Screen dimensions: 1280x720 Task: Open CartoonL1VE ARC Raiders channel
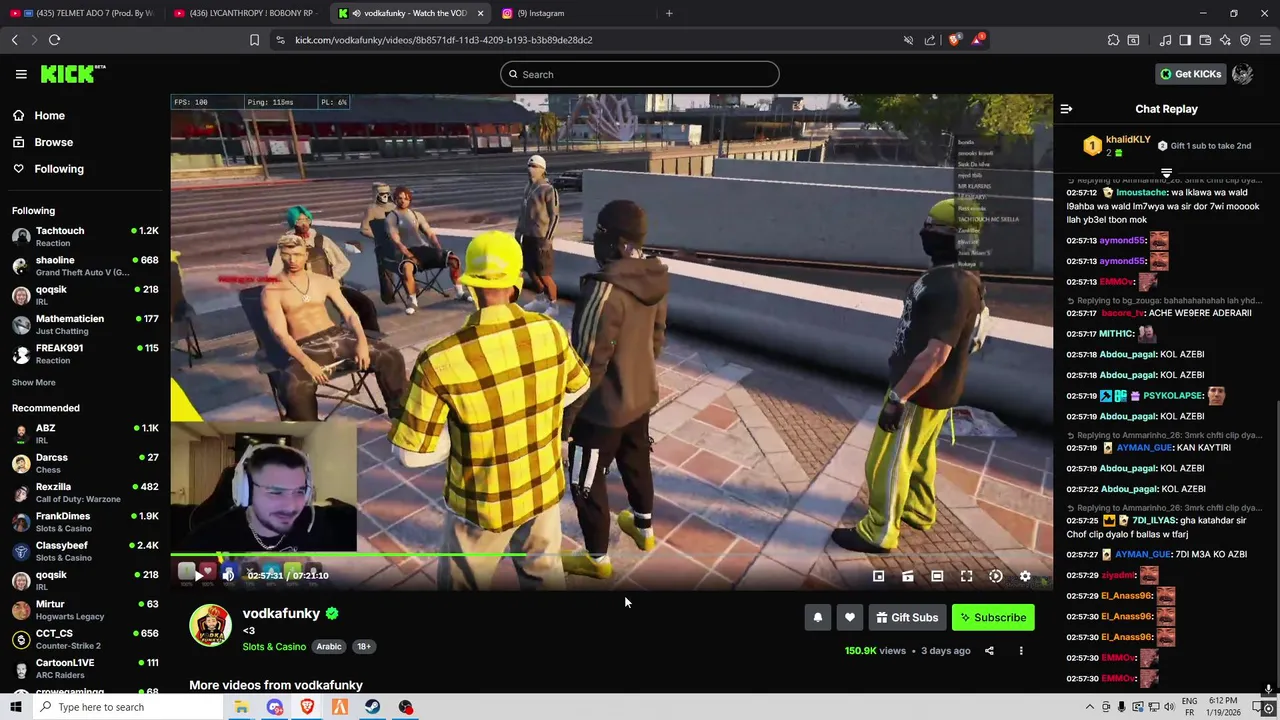click(x=85, y=668)
